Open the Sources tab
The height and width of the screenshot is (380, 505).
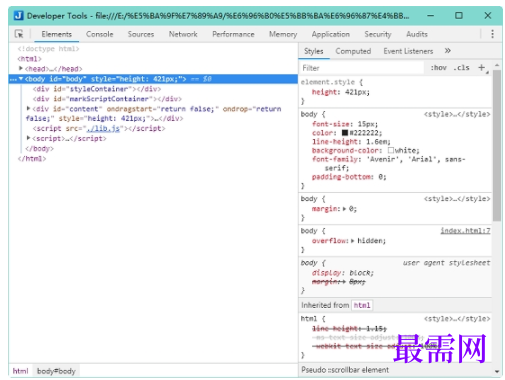click(x=141, y=34)
